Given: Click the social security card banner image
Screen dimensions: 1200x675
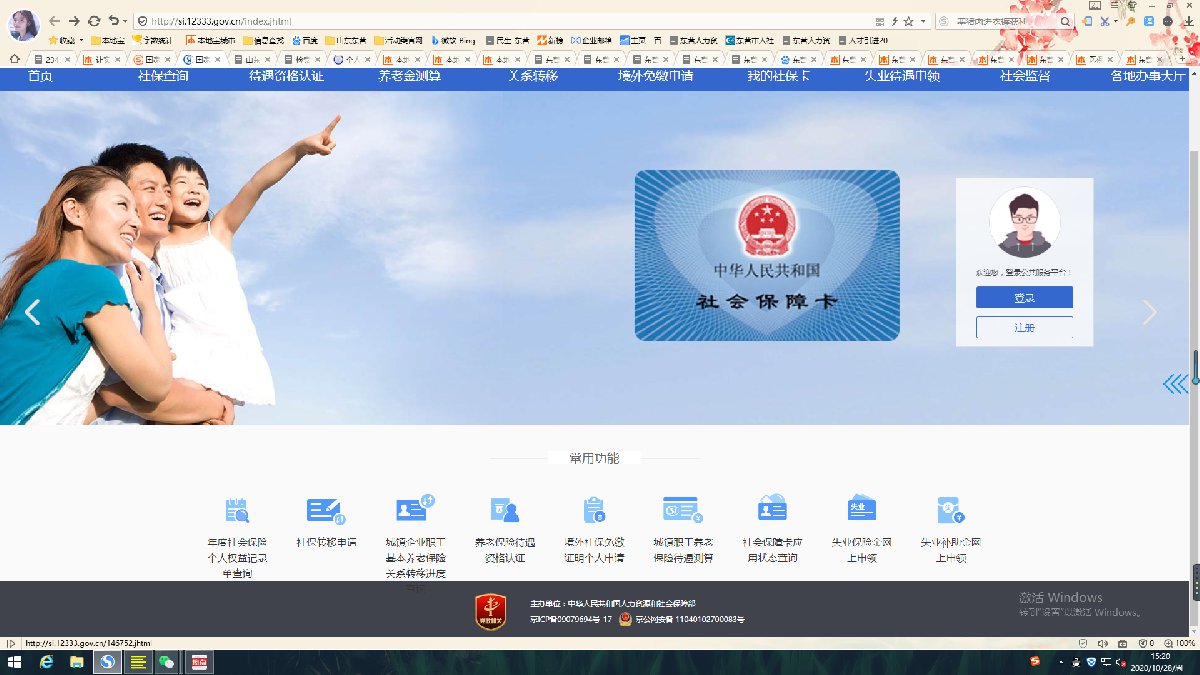Looking at the screenshot, I should click(x=767, y=256).
